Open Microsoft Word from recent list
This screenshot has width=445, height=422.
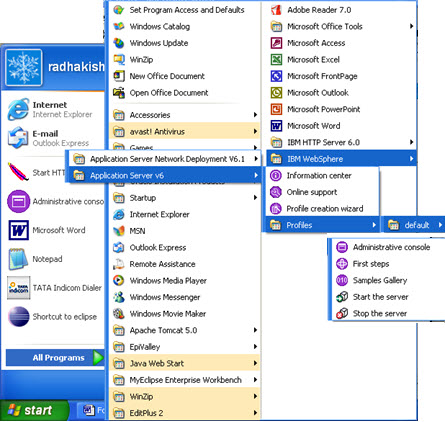point(53,230)
